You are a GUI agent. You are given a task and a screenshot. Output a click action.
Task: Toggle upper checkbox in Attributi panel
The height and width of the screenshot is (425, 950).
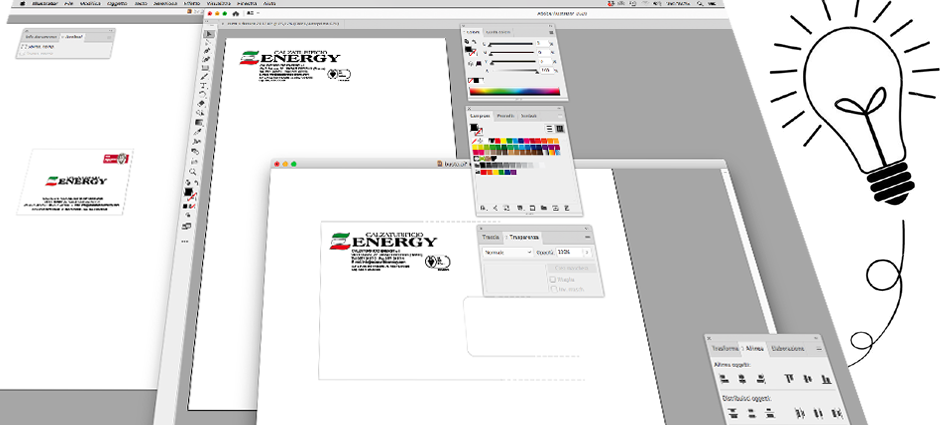pos(22,46)
